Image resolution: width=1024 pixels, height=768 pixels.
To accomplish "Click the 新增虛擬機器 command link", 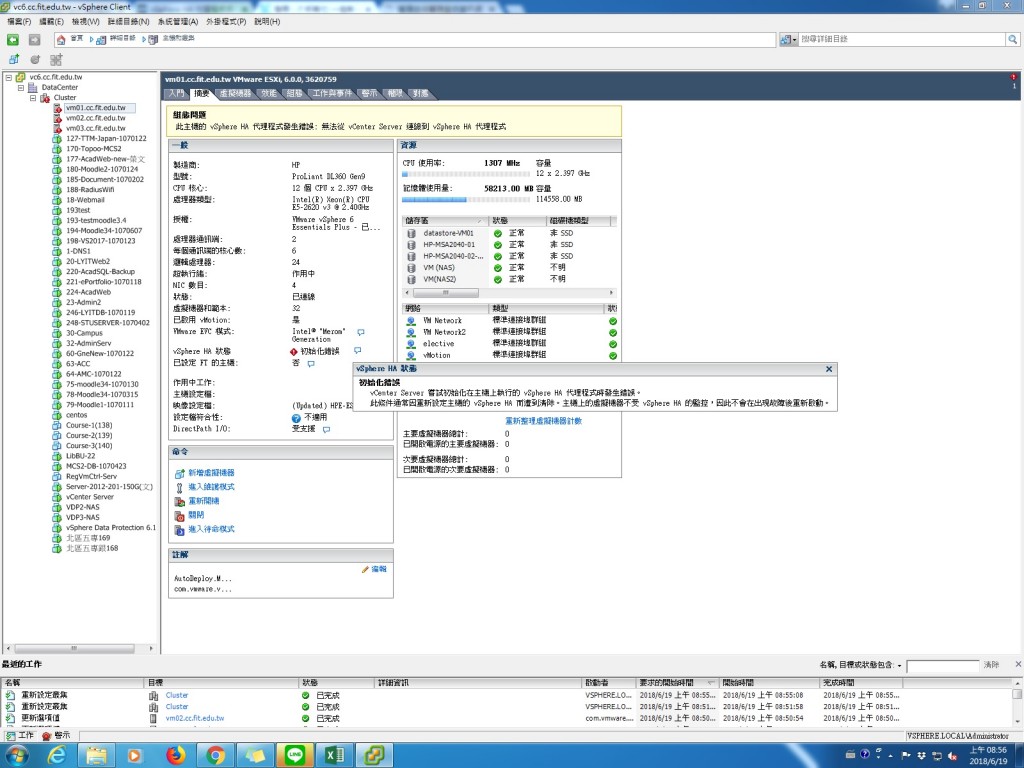I will click(x=211, y=473).
